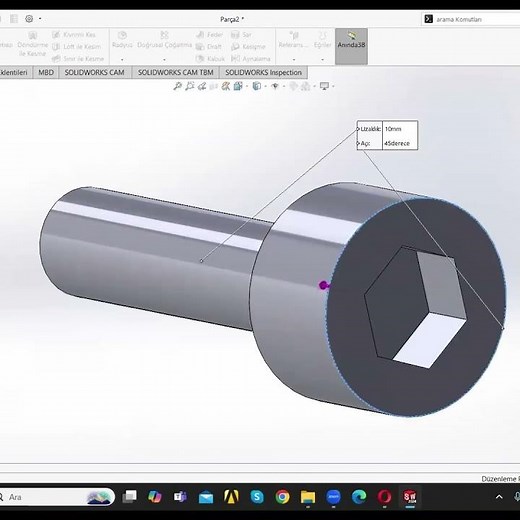This screenshot has width=520, height=520.
Task: Open Microsoft Edge from taskbar
Action: pos(359,497)
